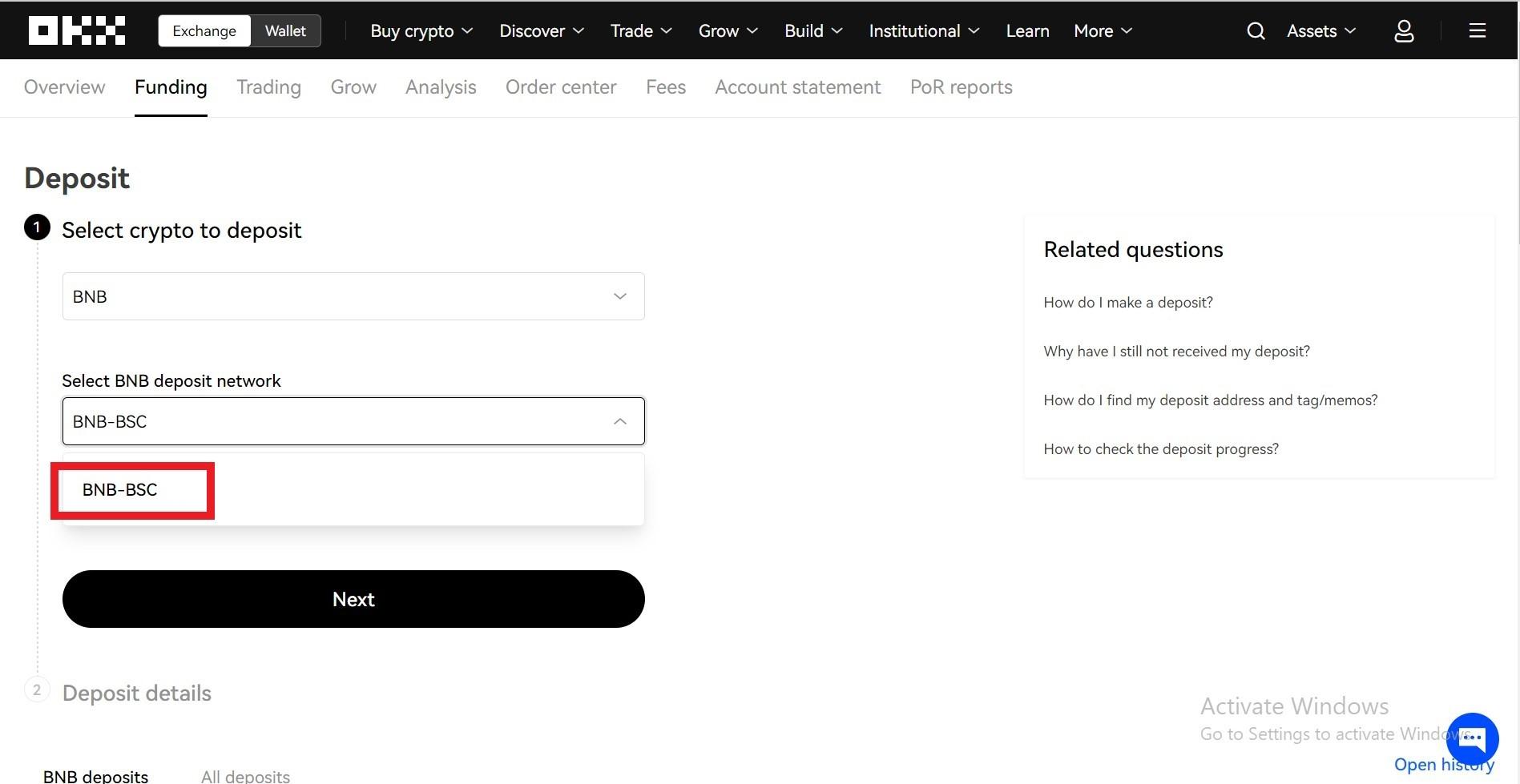Open the chat support bubble
The width and height of the screenshot is (1520, 784).
point(1472,738)
